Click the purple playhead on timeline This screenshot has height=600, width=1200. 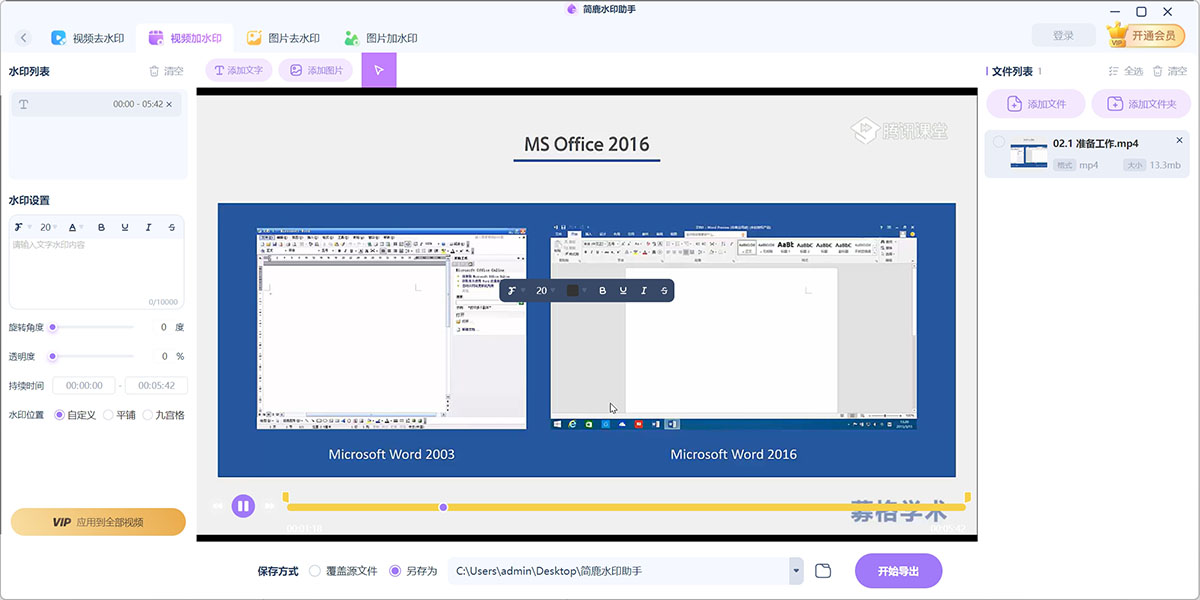click(x=443, y=507)
